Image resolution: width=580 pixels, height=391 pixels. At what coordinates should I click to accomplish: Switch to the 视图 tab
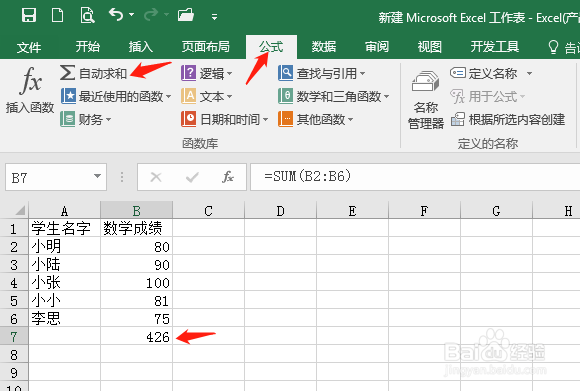coord(429,47)
